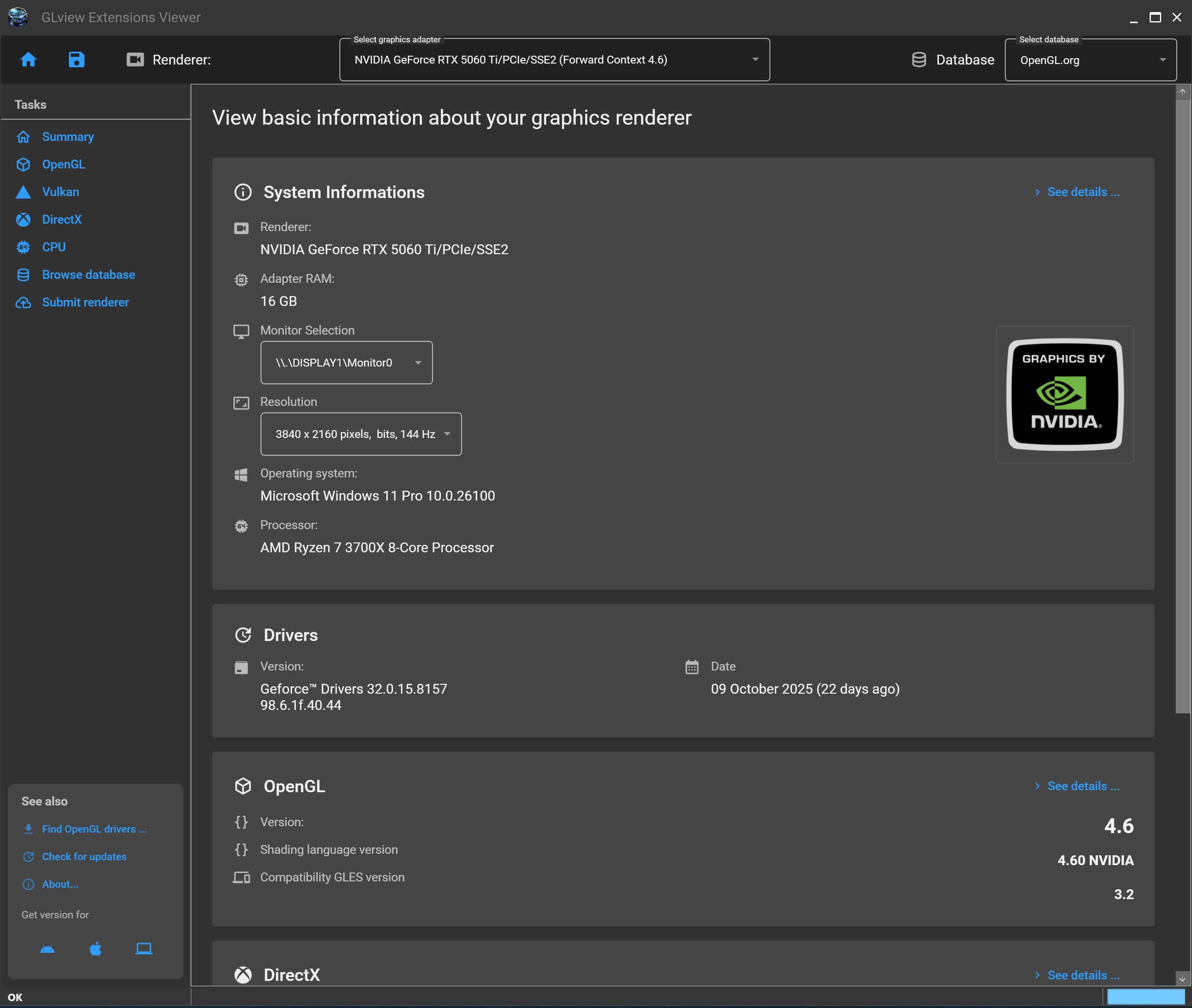Open the Select graphics adapter dropdown
The width and height of the screenshot is (1192, 1008).
[x=755, y=59]
